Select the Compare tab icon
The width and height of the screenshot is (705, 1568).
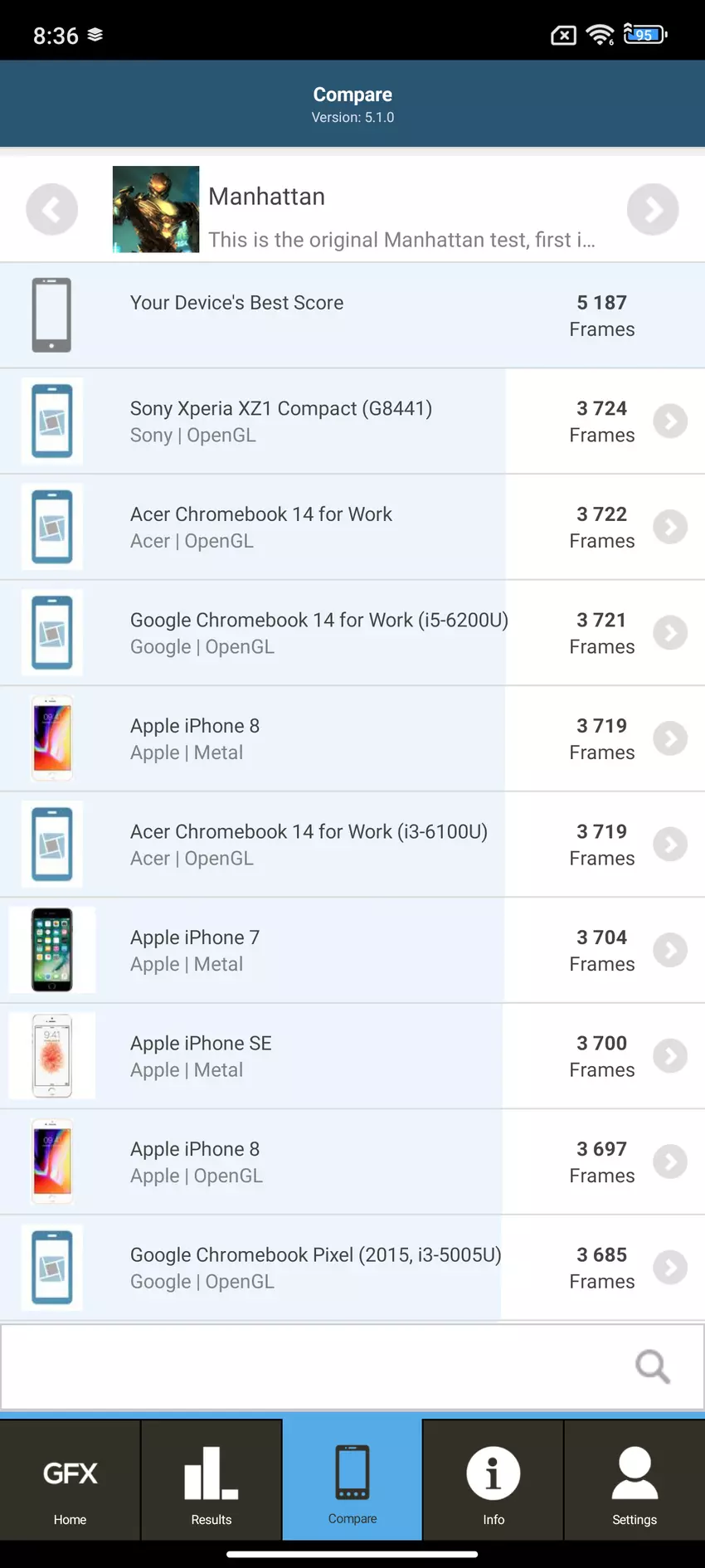pos(352,1473)
